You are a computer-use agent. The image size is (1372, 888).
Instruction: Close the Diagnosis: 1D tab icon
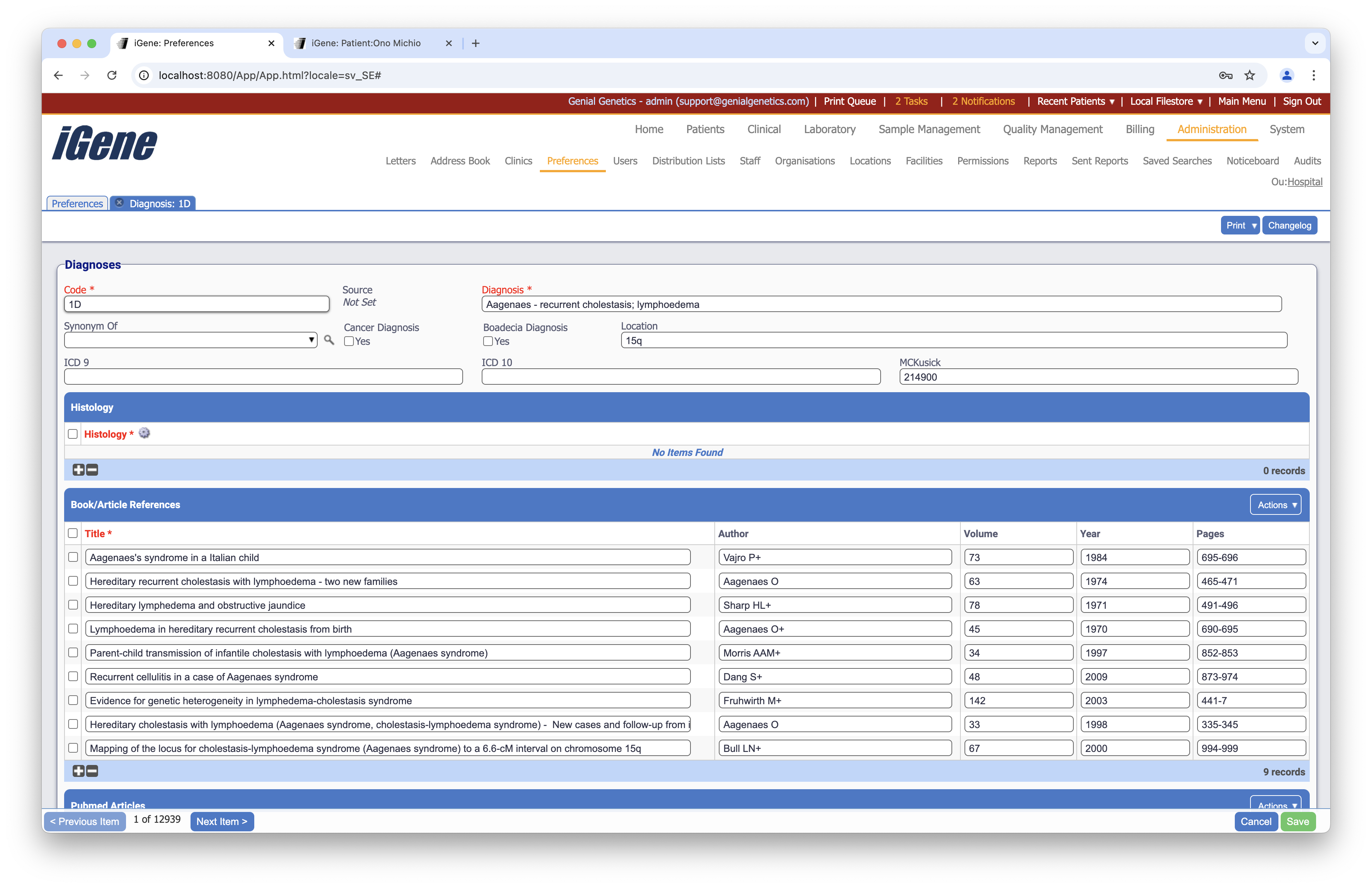[x=119, y=203]
